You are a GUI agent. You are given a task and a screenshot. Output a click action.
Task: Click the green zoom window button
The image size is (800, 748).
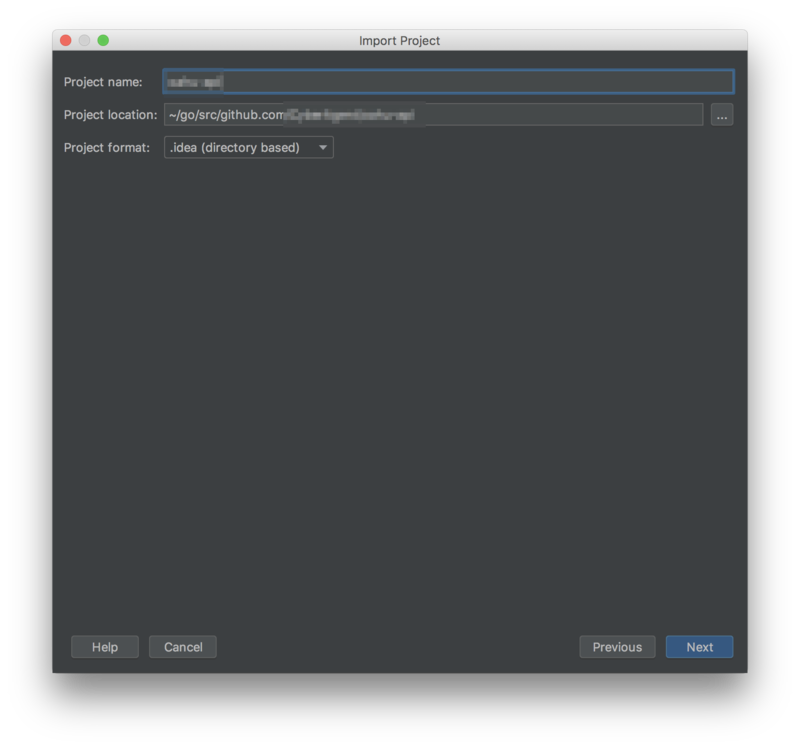tap(103, 40)
